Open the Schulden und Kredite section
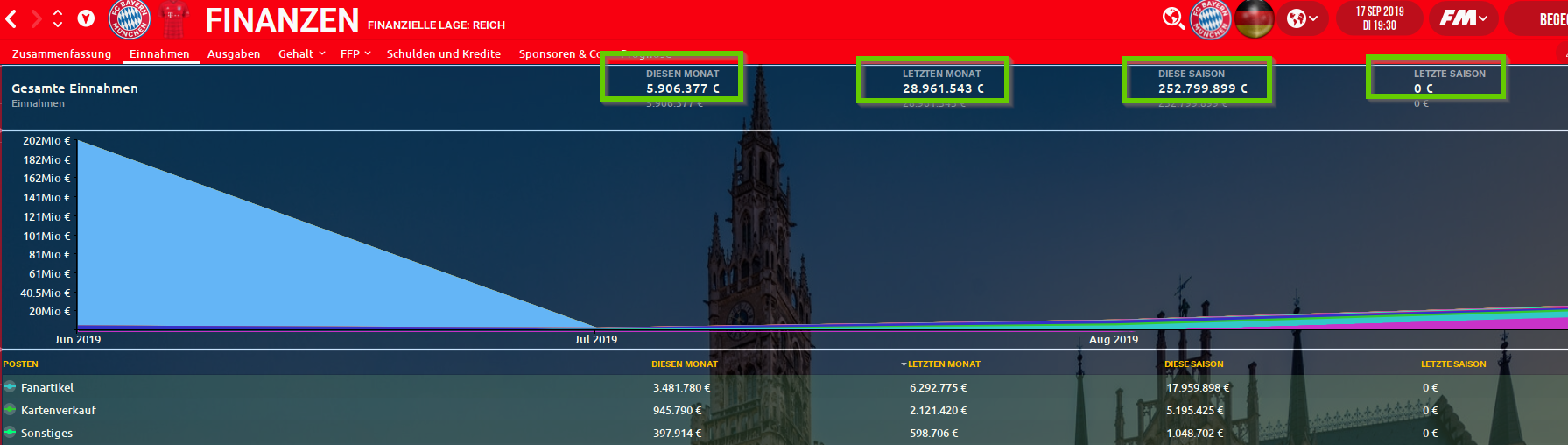The height and width of the screenshot is (445, 1568). (444, 53)
